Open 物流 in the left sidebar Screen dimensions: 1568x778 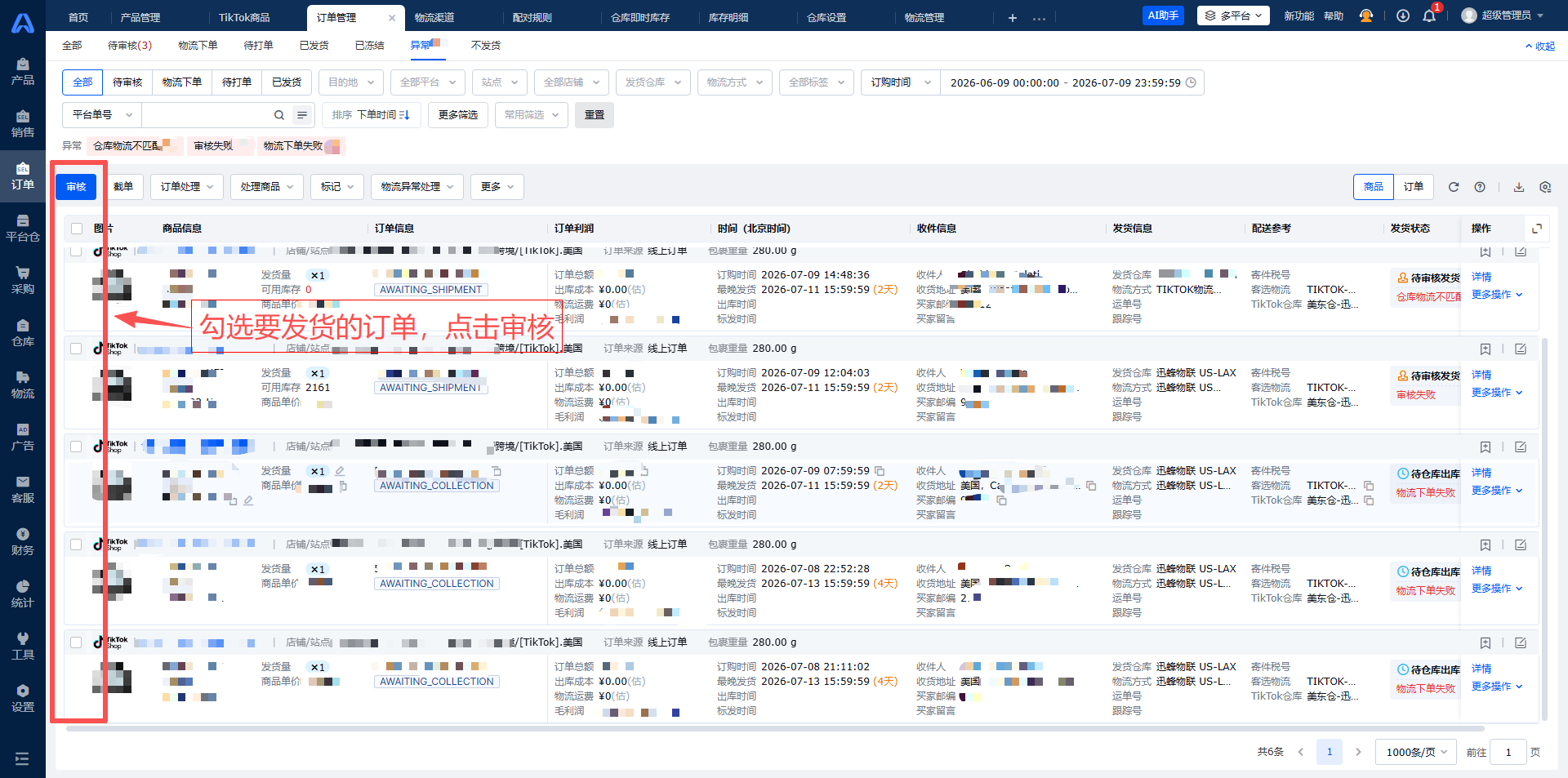click(23, 385)
